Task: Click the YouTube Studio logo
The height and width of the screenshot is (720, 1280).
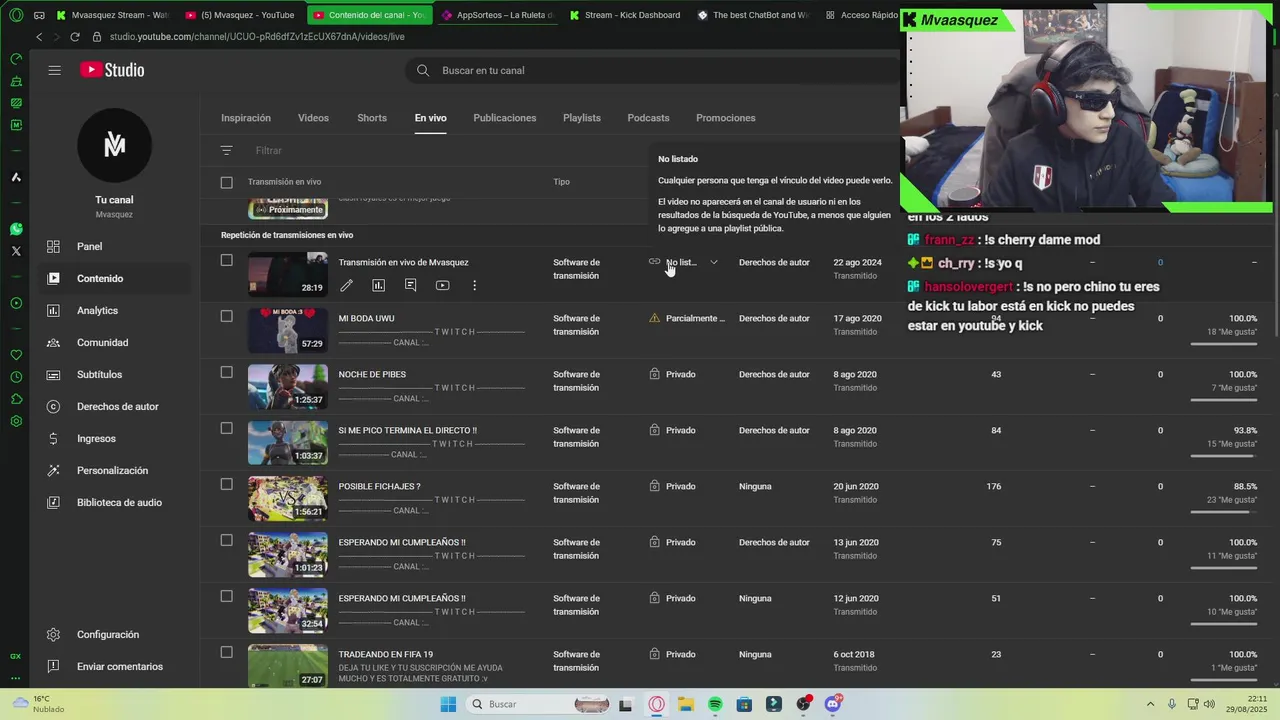Action: pyautogui.click(x=112, y=70)
